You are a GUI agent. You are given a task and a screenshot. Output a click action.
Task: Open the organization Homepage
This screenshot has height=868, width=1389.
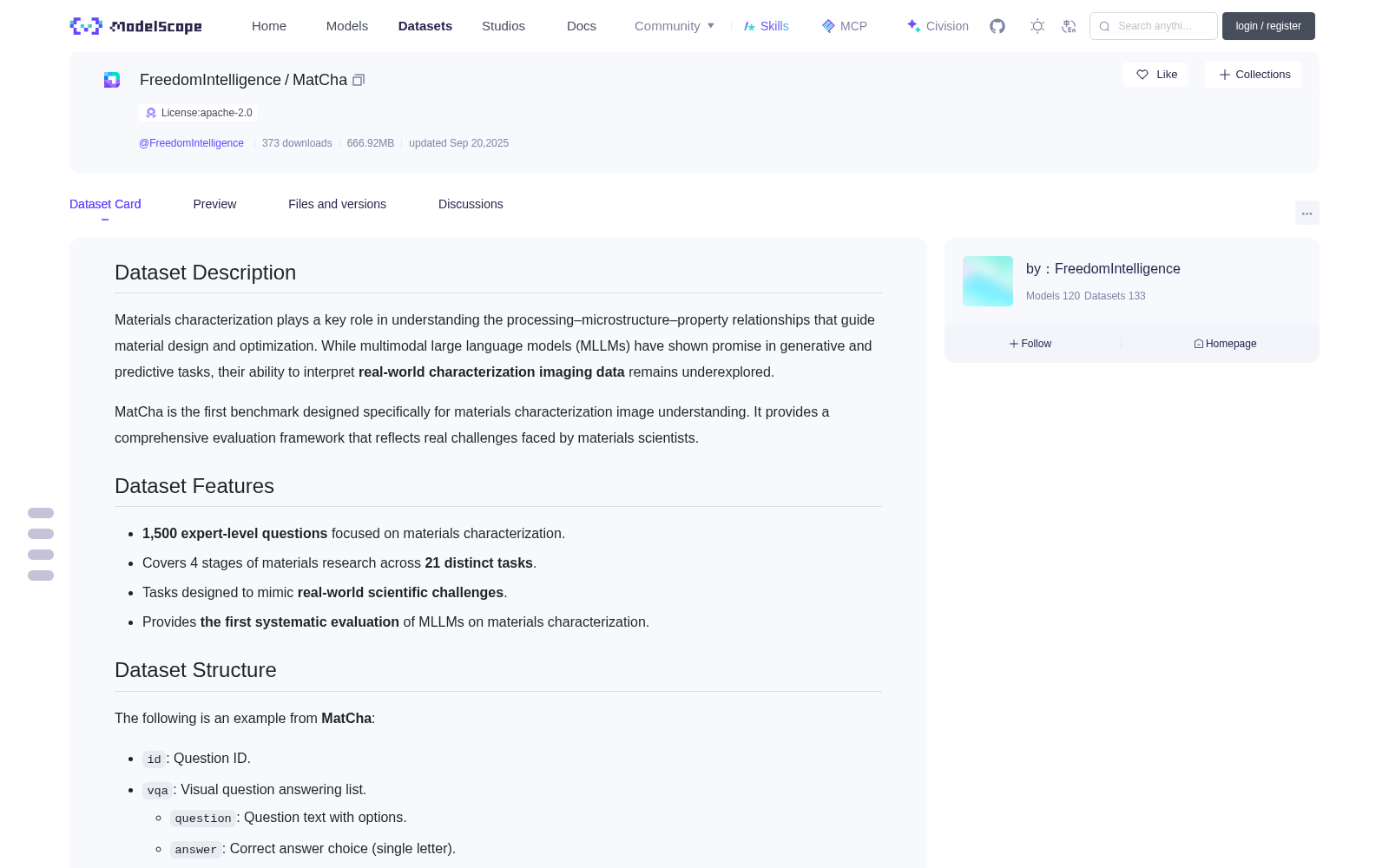pyautogui.click(x=1225, y=344)
